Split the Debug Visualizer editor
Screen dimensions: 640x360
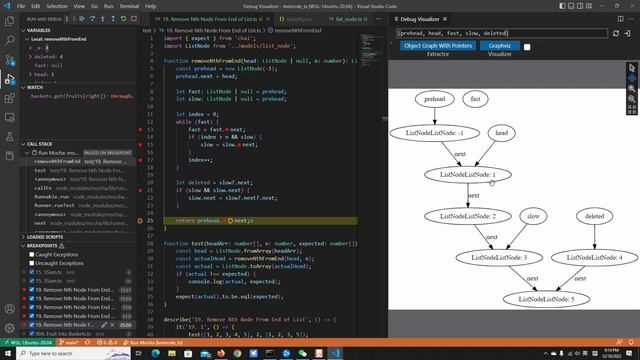[x=620, y=19]
